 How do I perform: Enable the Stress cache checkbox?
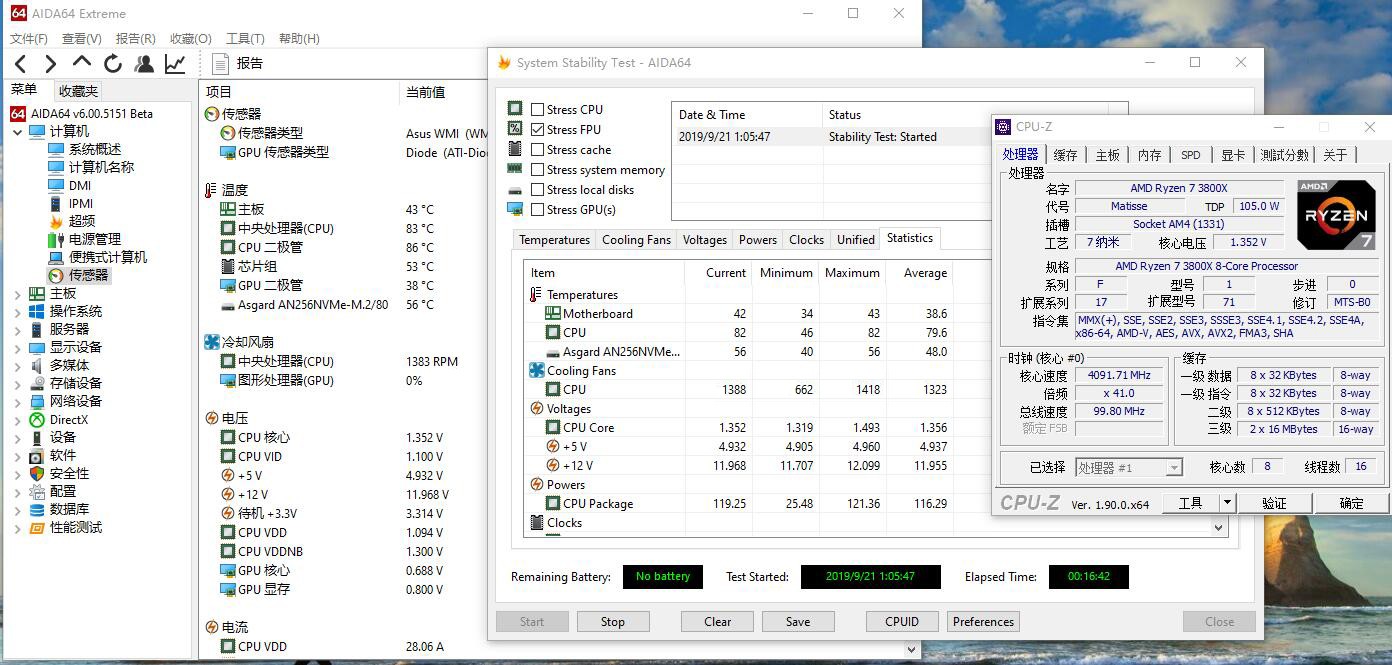[x=538, y=150]
